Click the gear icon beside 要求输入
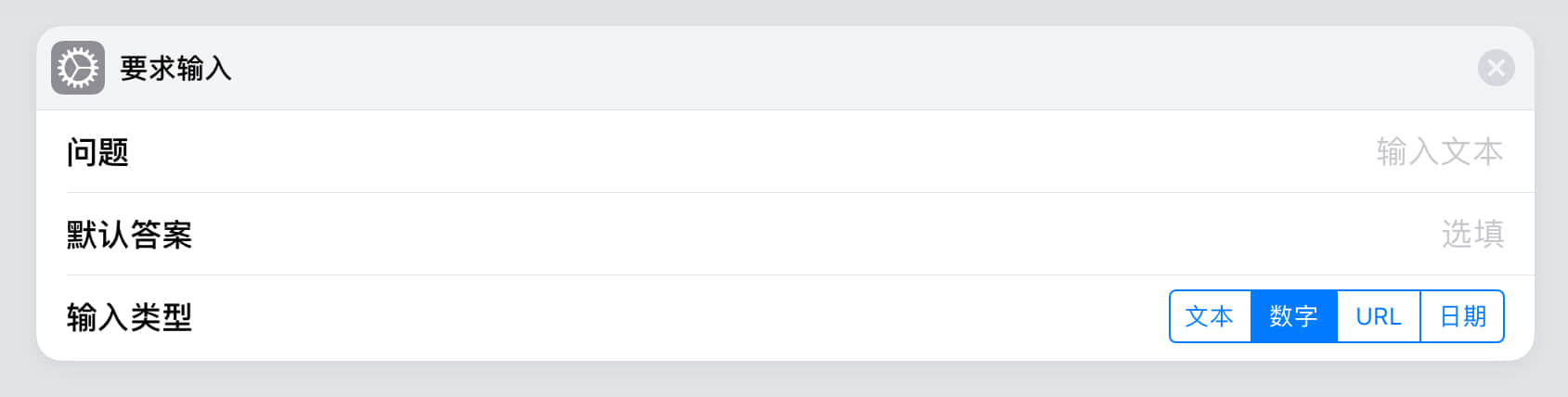Screen dimensions: 1568x397 pyautogui.click(x=78, y=68)
